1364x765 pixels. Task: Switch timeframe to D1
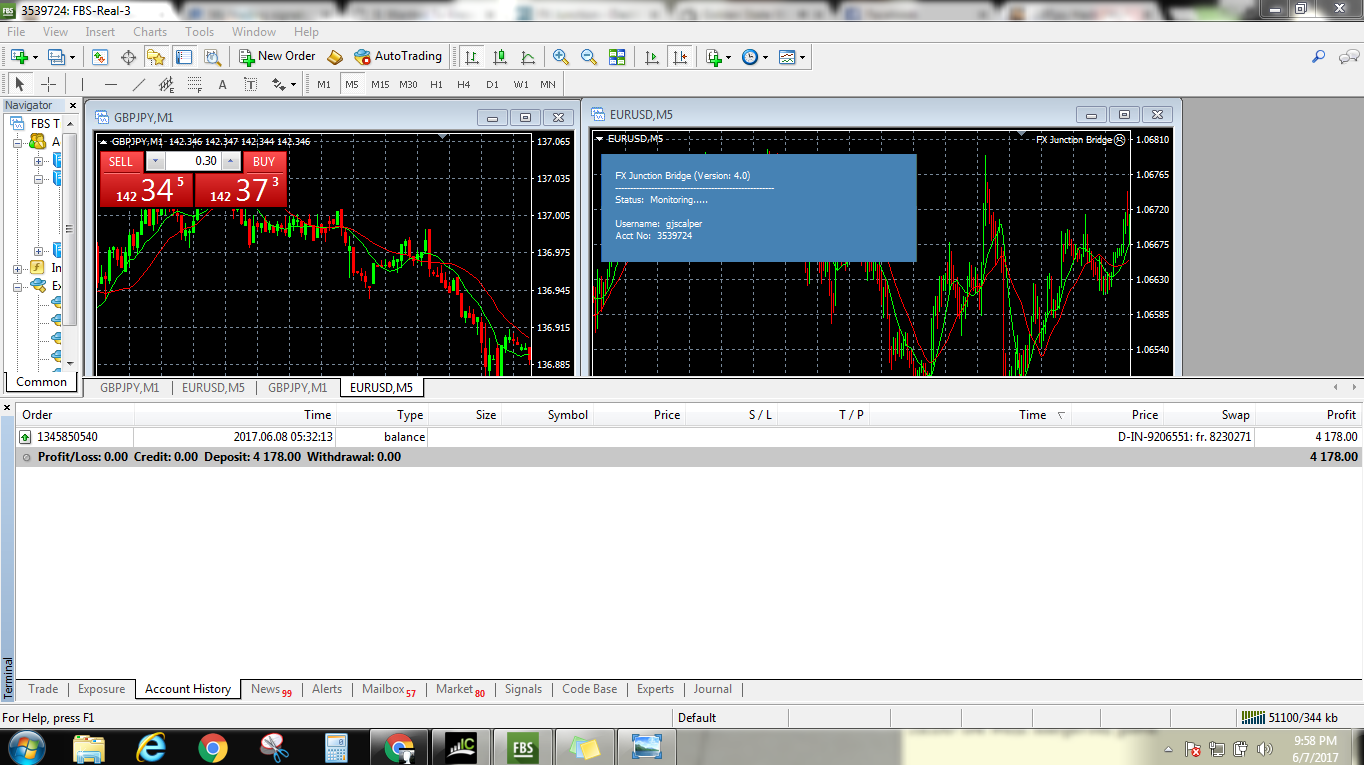pos(492,84)
